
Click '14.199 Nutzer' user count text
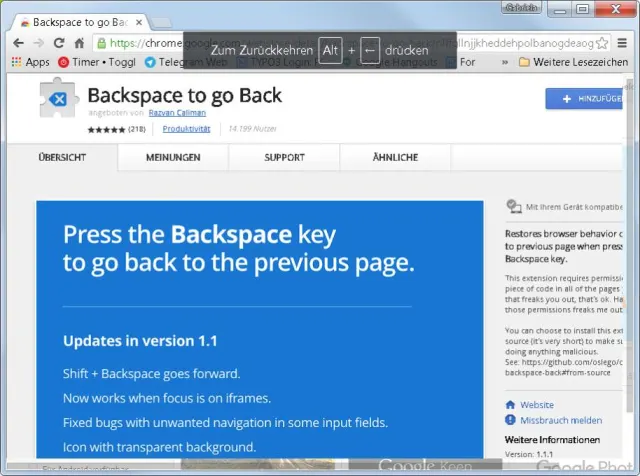pos(253,129)
